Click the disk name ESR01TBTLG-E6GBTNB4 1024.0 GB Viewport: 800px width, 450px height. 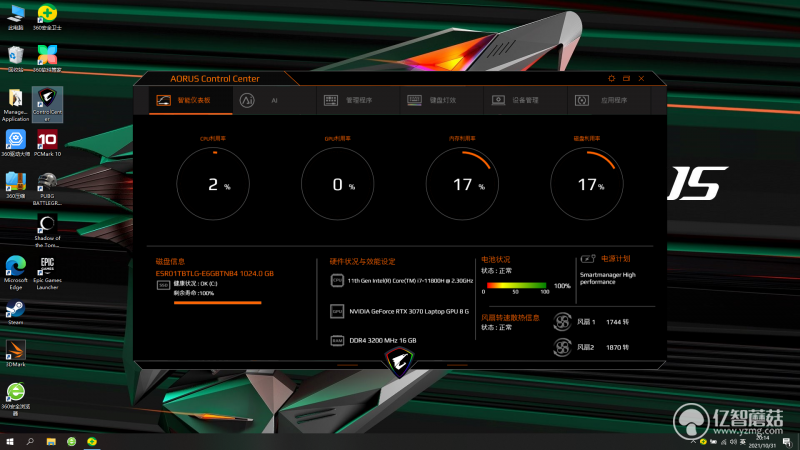click(x=214, y=273)
